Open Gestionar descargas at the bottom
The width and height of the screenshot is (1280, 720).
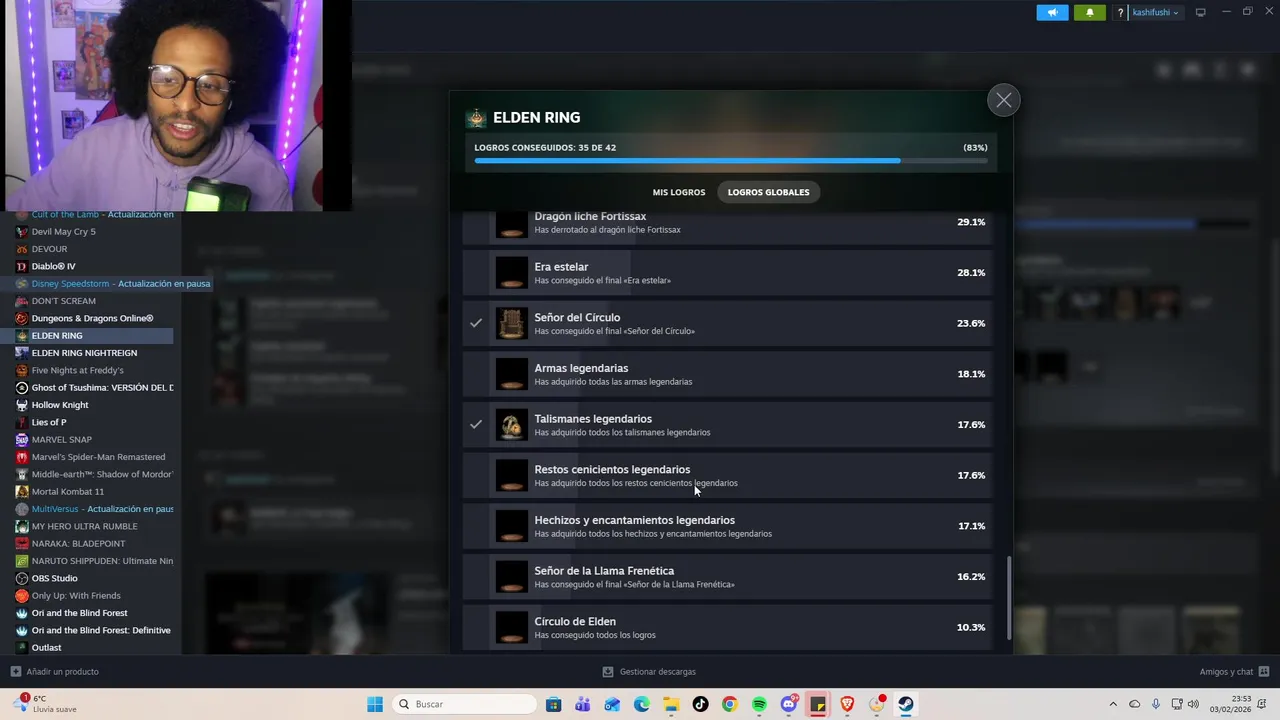649,672
